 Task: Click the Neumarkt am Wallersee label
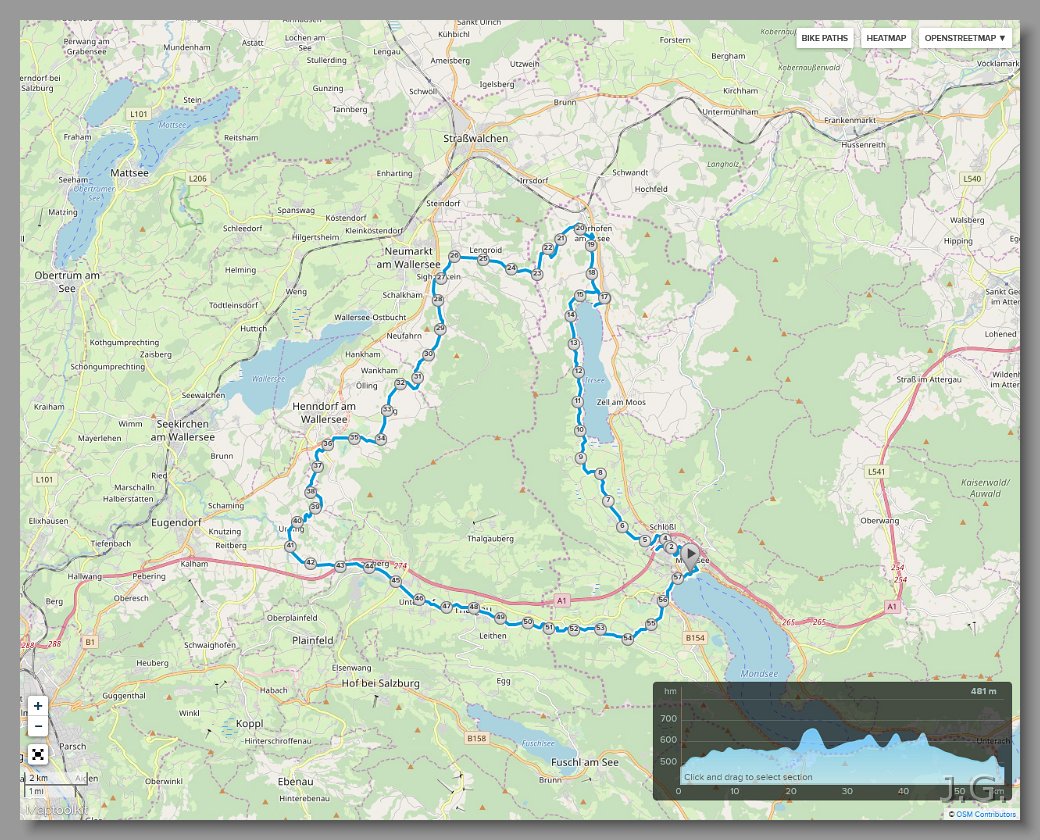(409, 257)
